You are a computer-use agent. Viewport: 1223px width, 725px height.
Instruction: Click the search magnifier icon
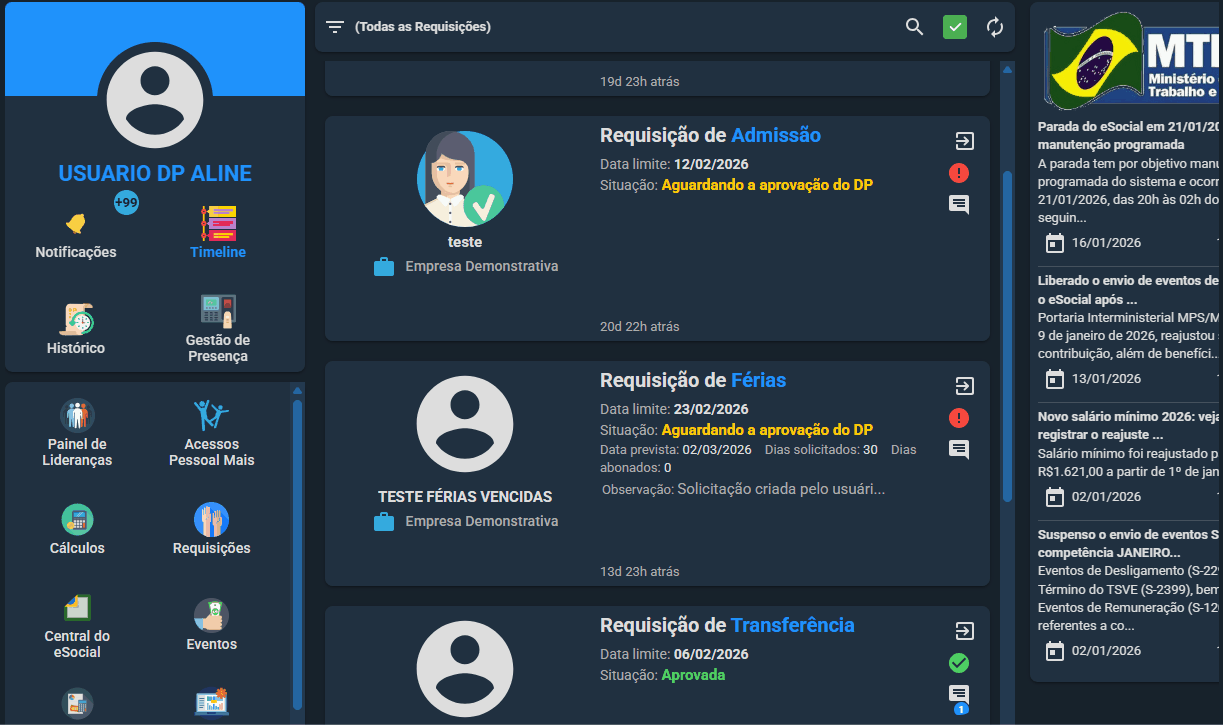pyautogui.click(x=914, y=27)
